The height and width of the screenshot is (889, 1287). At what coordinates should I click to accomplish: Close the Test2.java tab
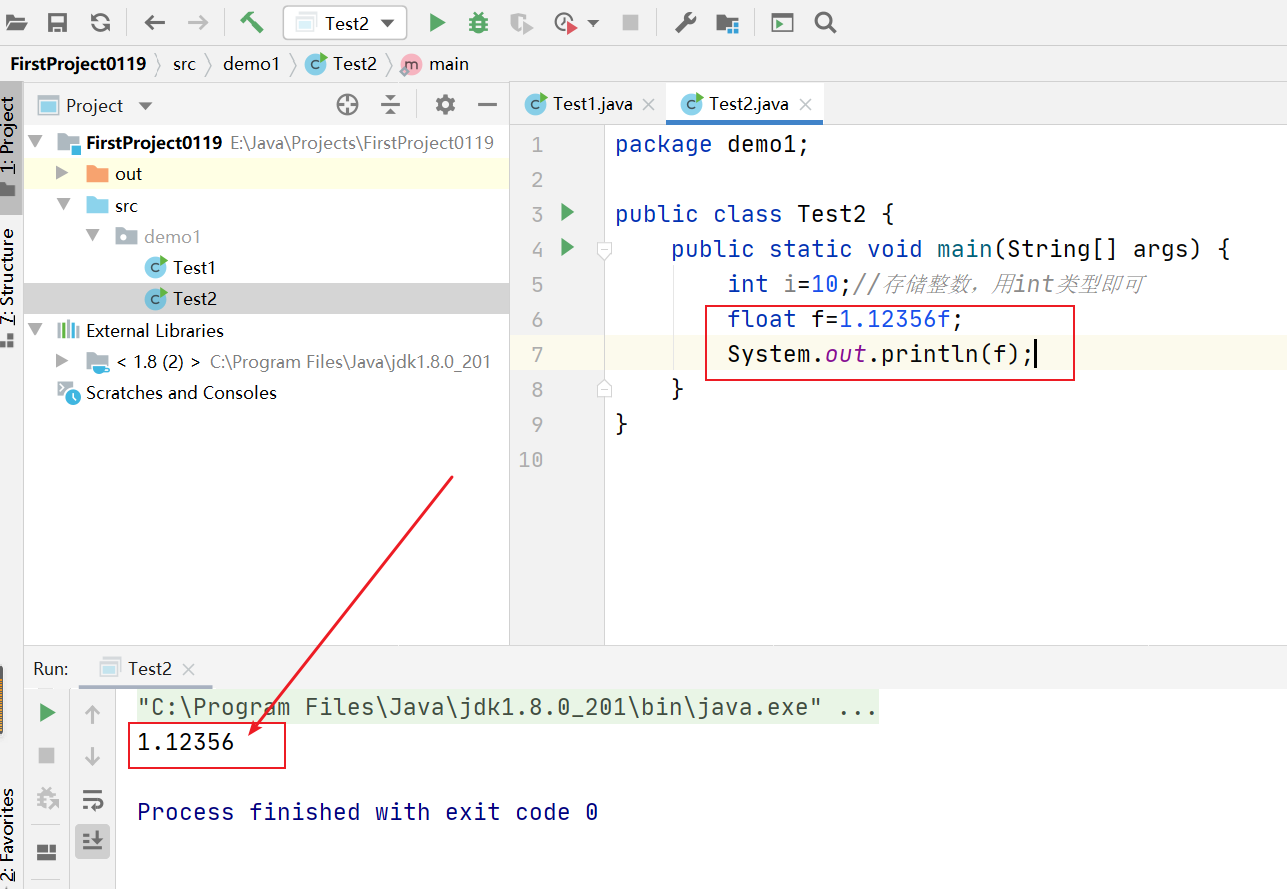point(806,104)
